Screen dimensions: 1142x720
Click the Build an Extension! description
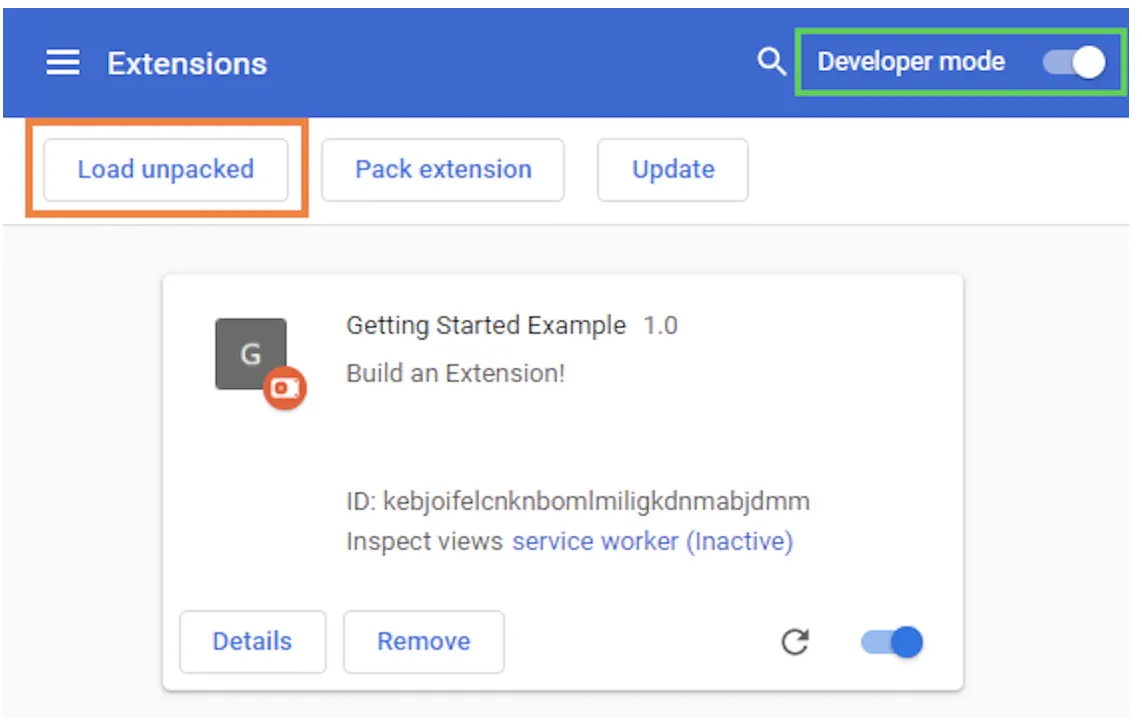pos(456,373)
